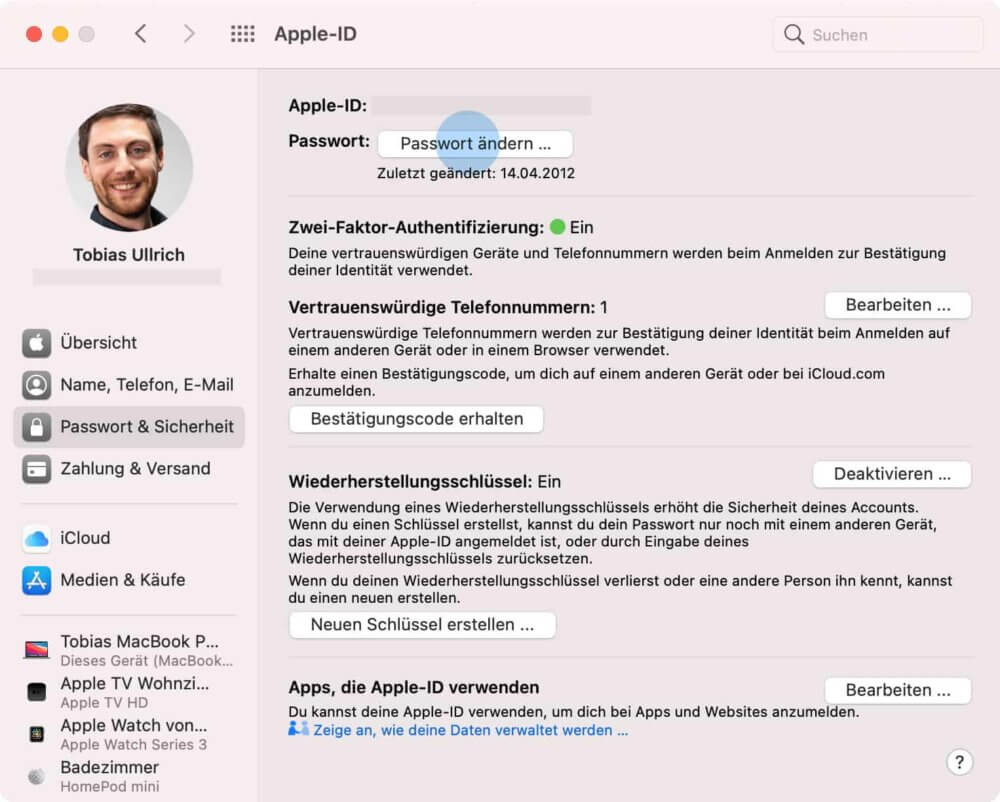Click the iCloud cloud icon
This screenshot has width=1000, height=802.
pyautogui.click(x=36, y=539)
